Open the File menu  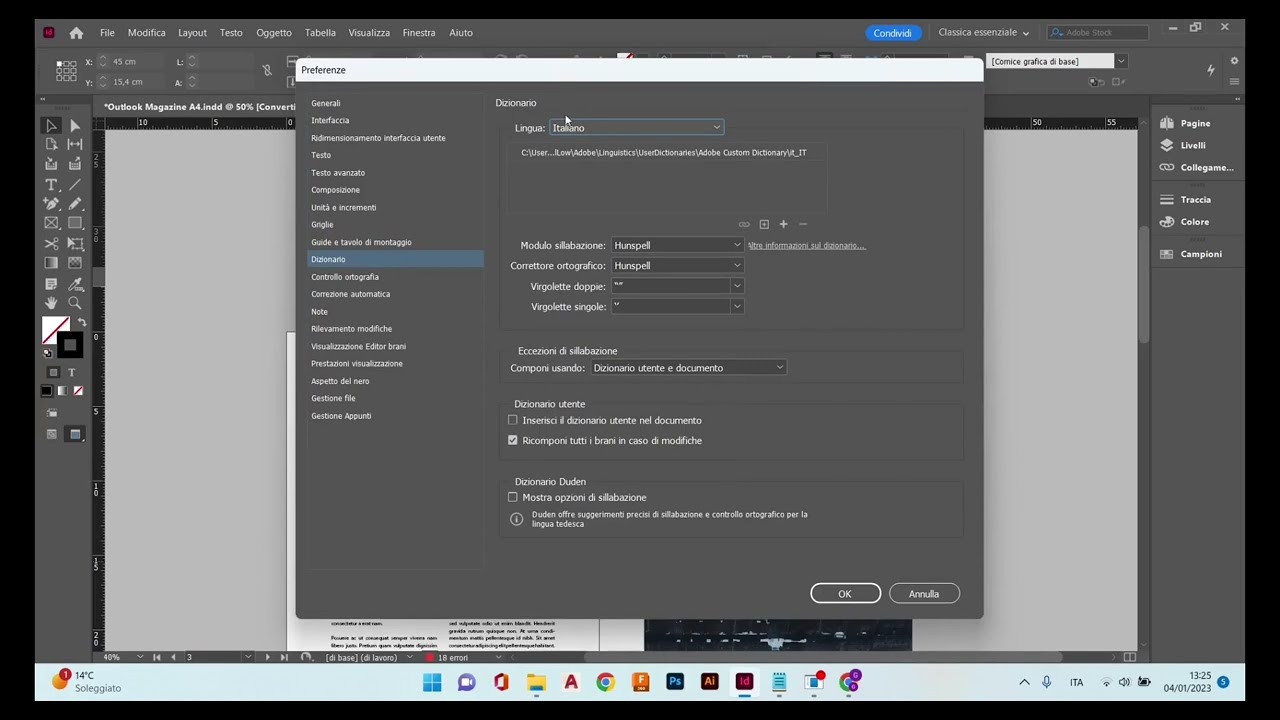point(107,33)
